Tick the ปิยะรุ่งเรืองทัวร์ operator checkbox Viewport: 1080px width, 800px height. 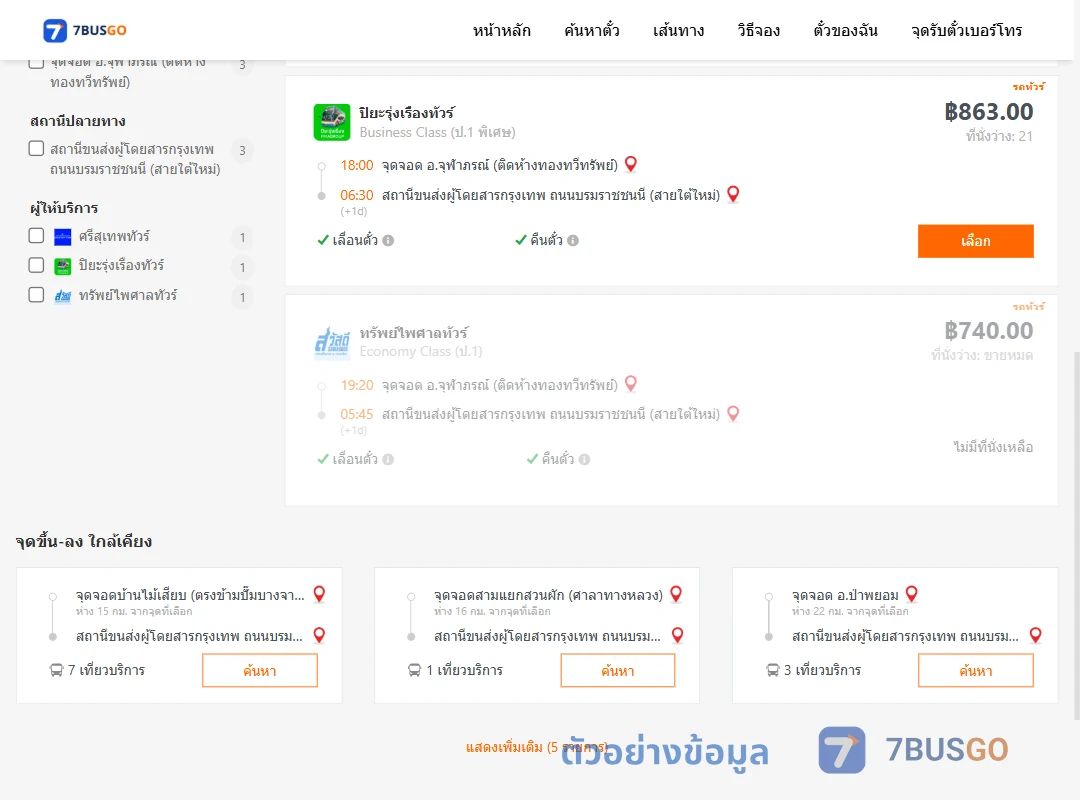tap(37, 265)
